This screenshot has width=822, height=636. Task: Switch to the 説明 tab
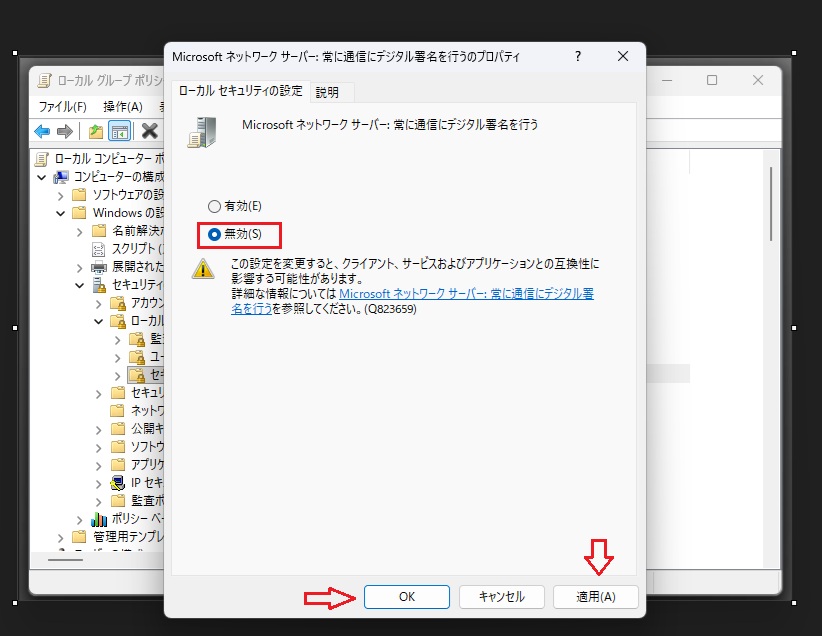click(327, 92)
